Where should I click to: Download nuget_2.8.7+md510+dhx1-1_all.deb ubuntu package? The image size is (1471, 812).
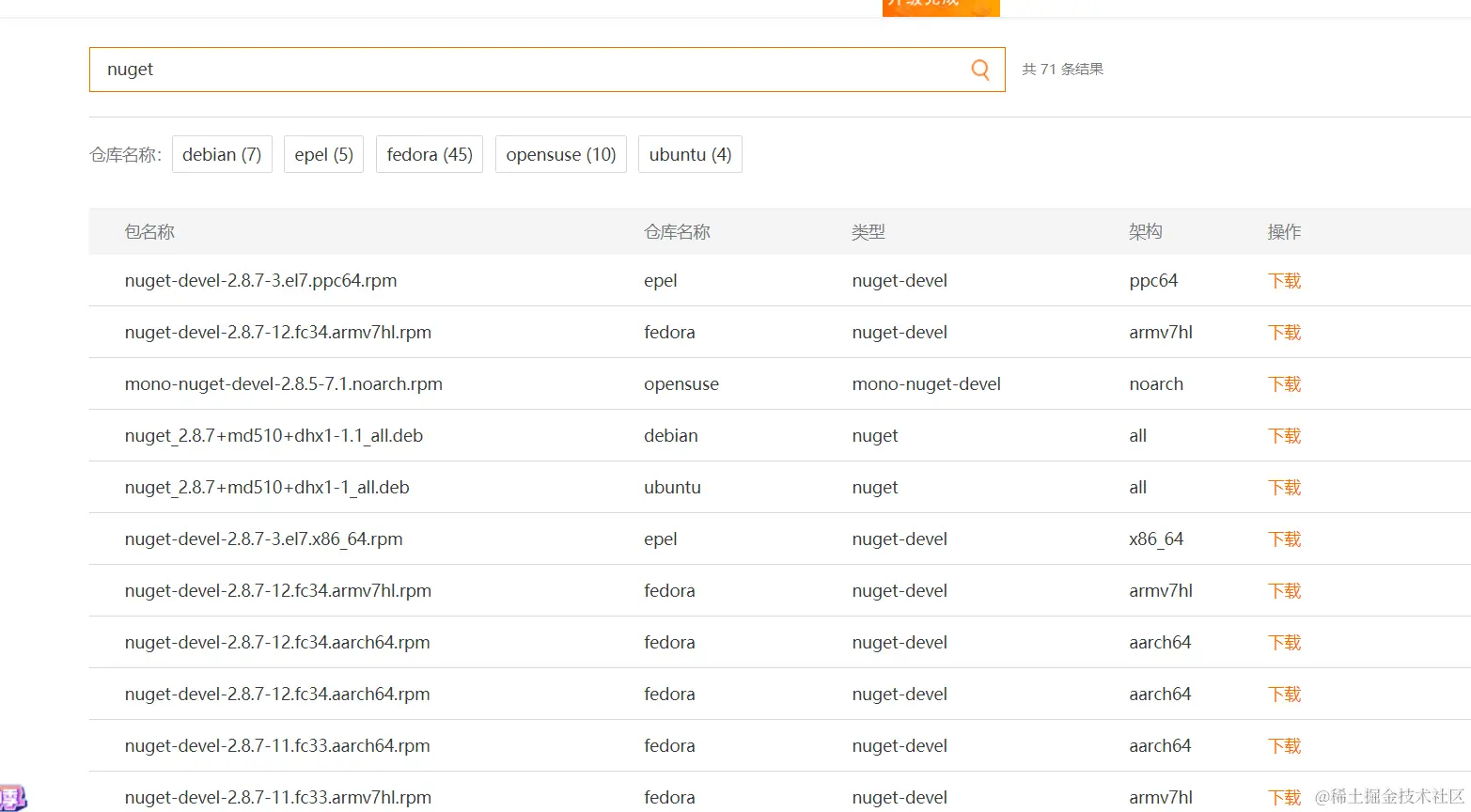click(1284, 488)
